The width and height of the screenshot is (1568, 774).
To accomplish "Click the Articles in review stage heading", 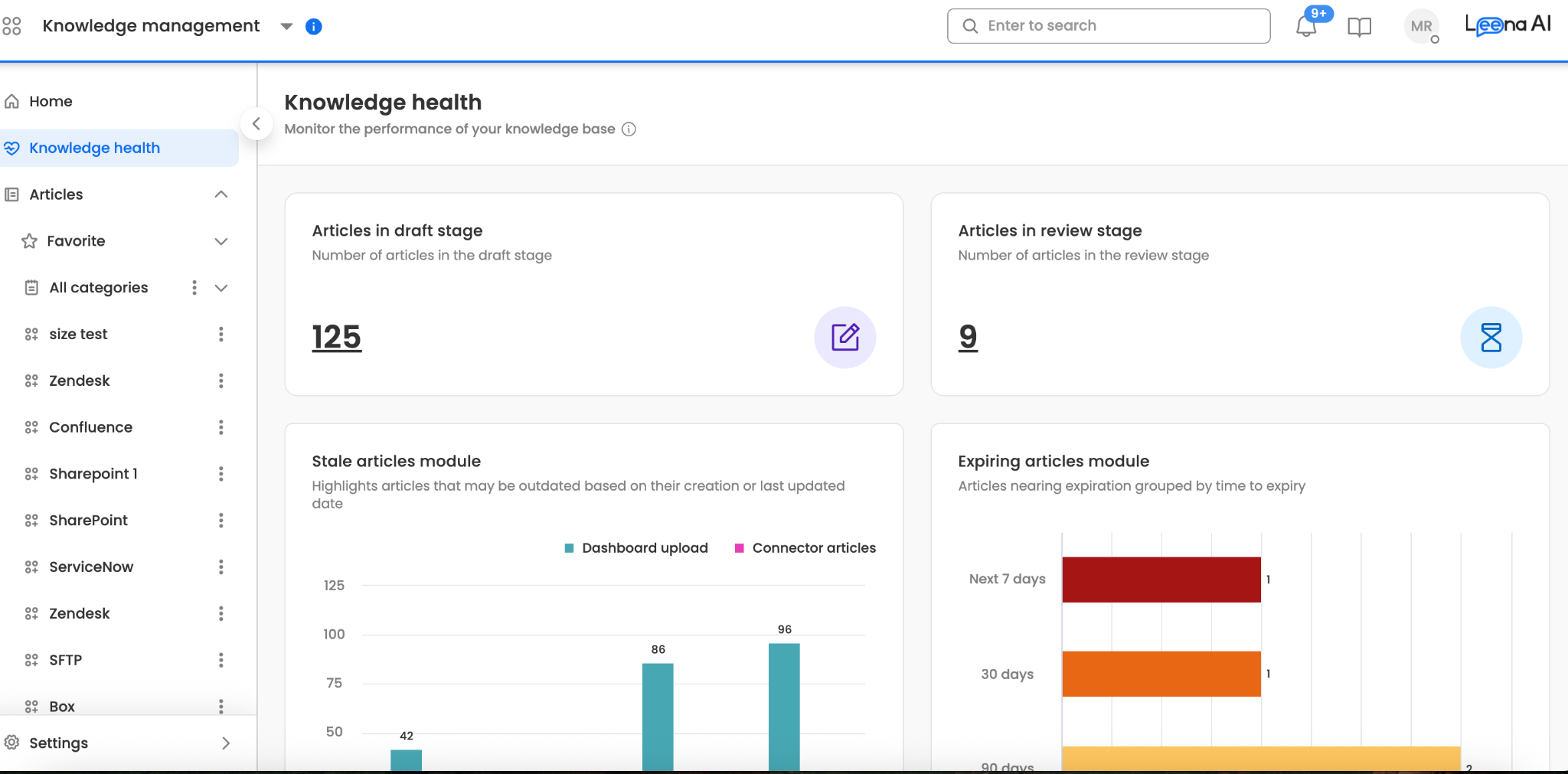I will pyautogui.click(x=1050, y=231).
